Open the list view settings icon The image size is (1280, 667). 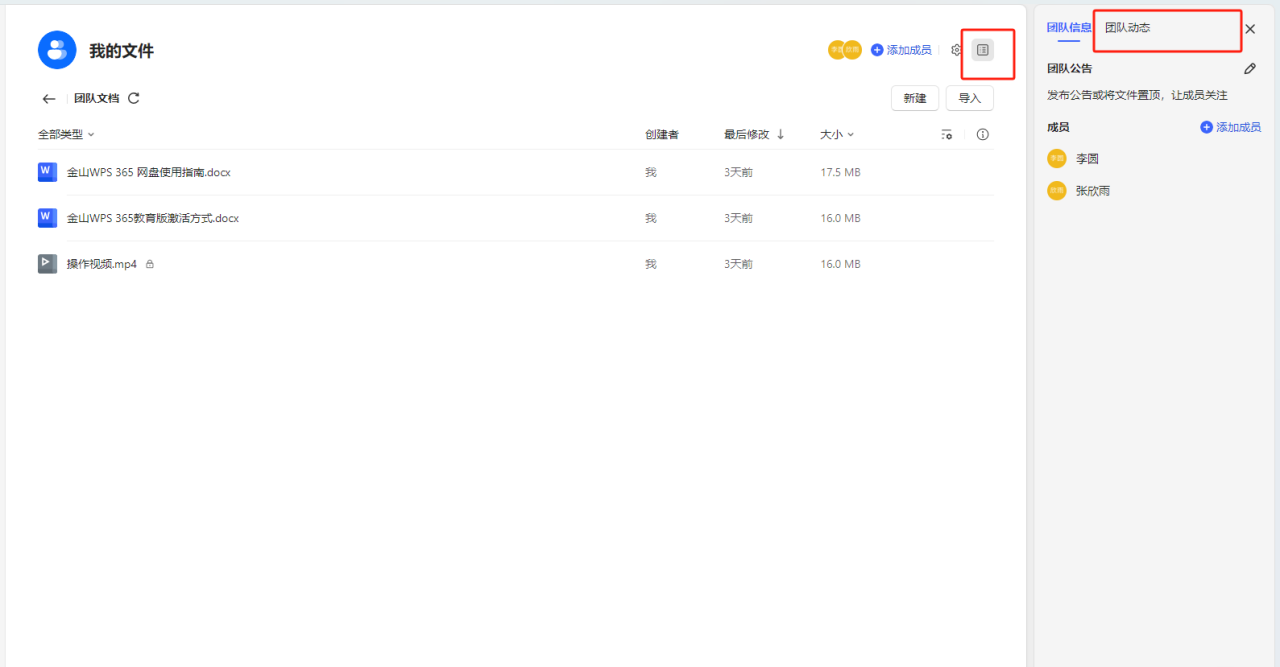point(946,135)
